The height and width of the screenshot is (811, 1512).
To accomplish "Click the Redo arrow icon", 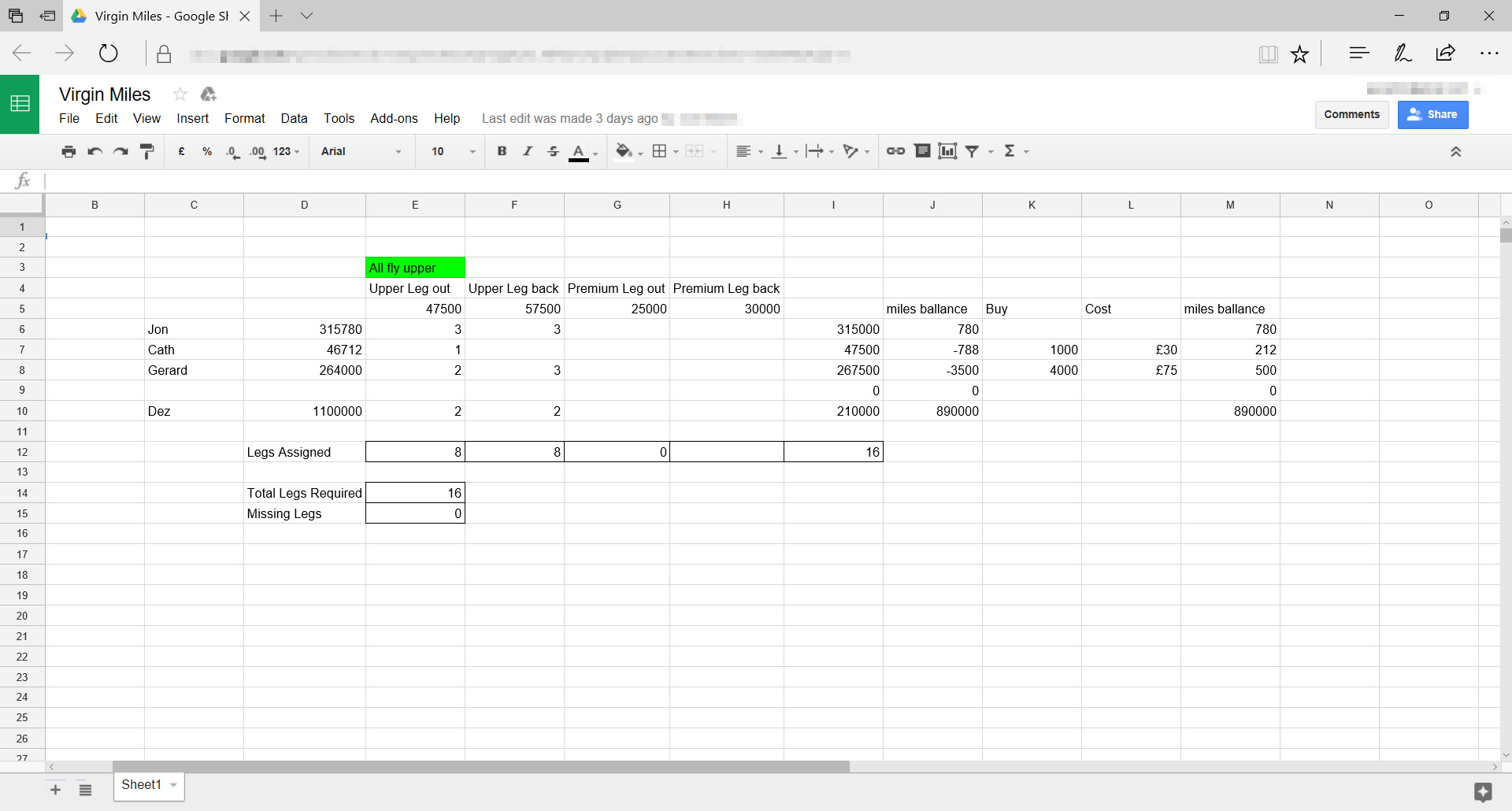I will 120,151.
